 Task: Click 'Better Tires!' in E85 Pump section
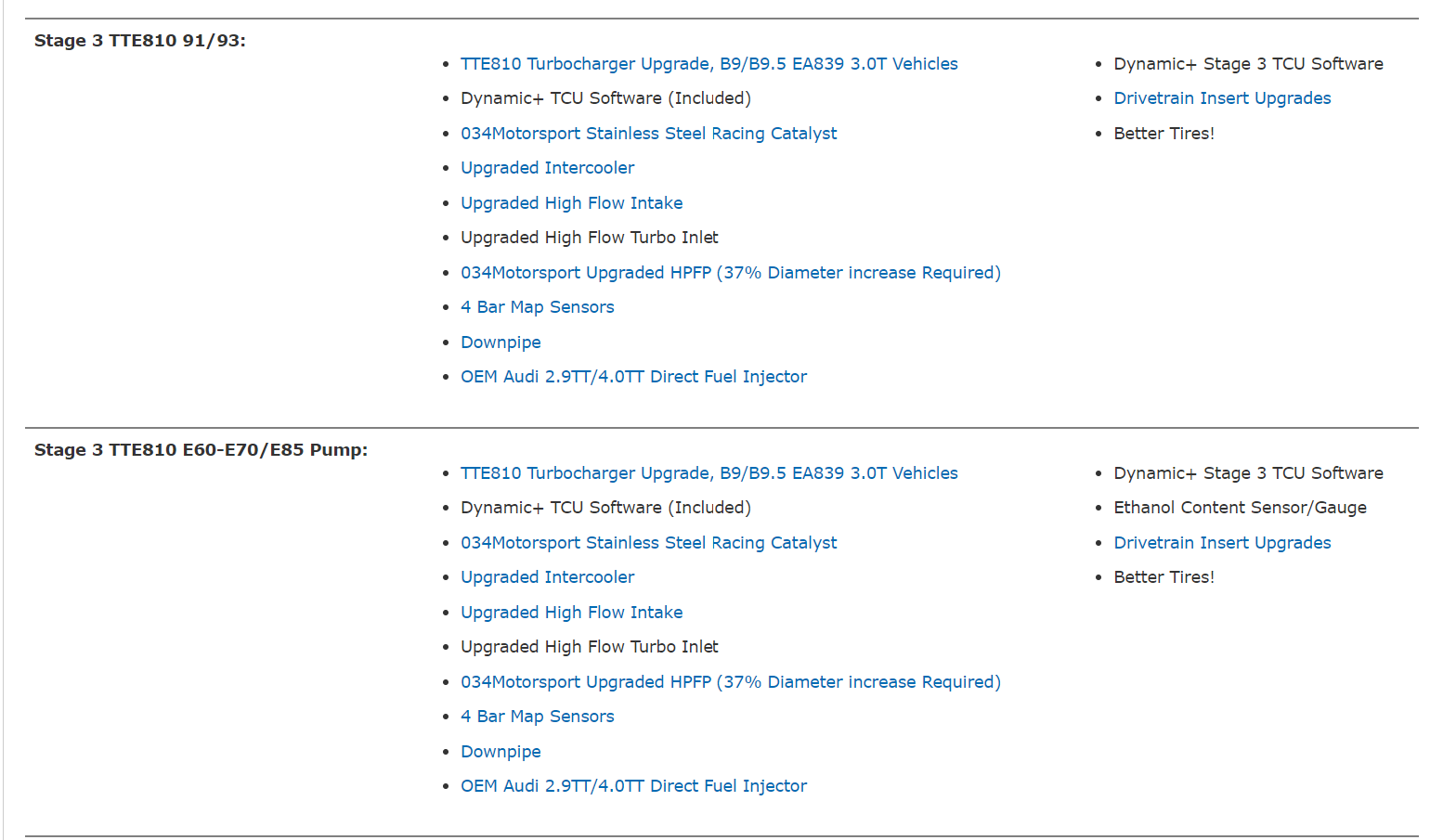[x=1163, y=577]
